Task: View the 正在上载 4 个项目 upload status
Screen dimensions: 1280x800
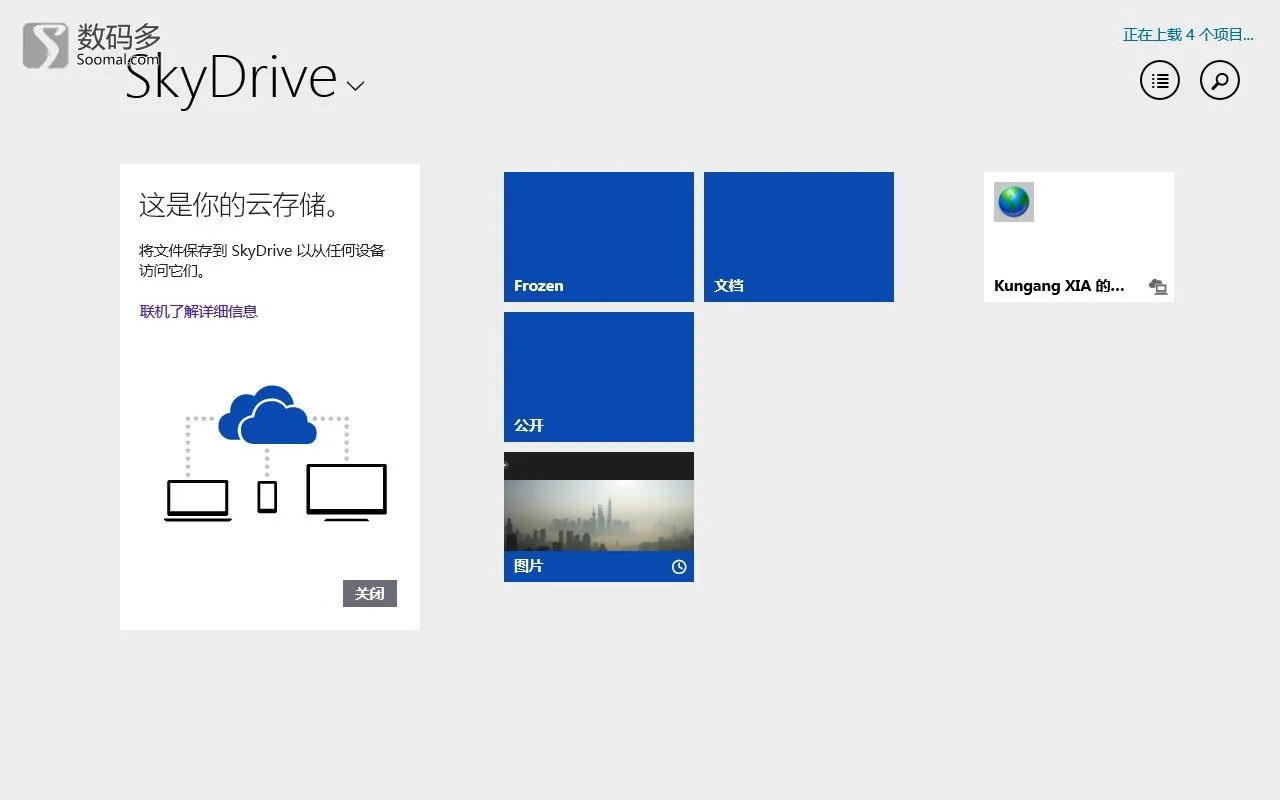Action: coord(1188,34)
